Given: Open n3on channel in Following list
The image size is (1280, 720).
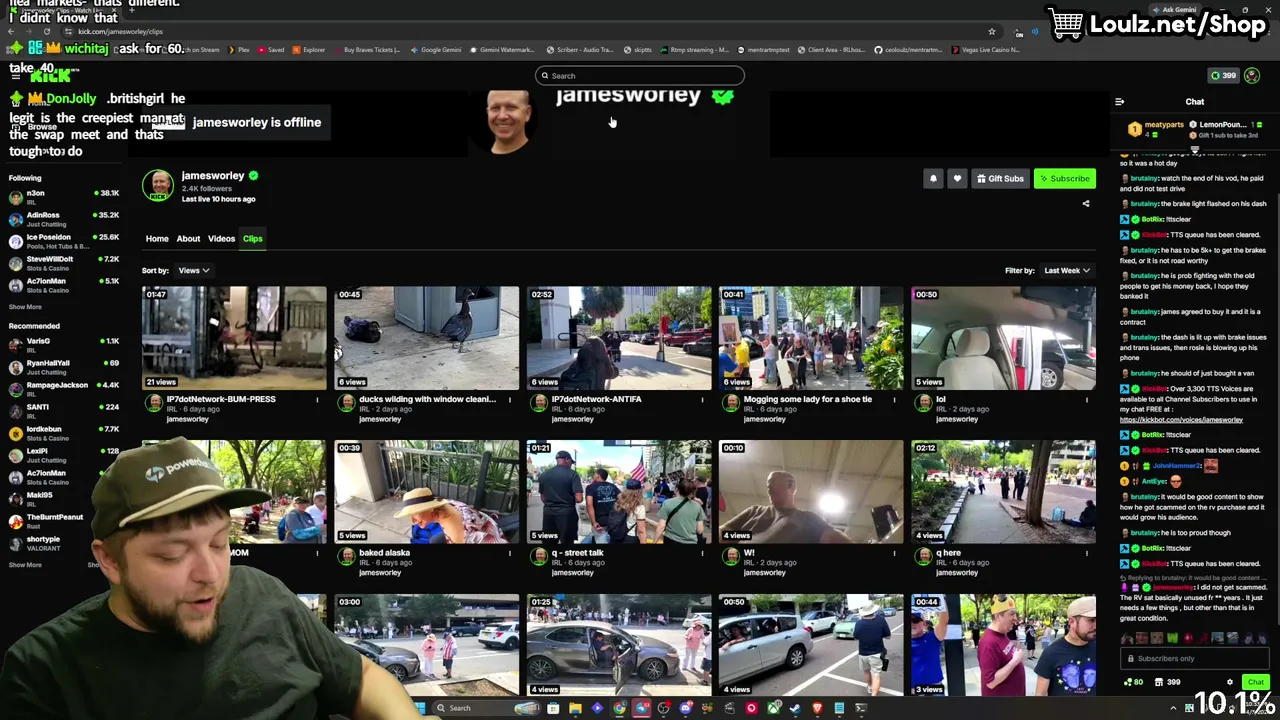Looking at the screenshot, I should [63, 197].
